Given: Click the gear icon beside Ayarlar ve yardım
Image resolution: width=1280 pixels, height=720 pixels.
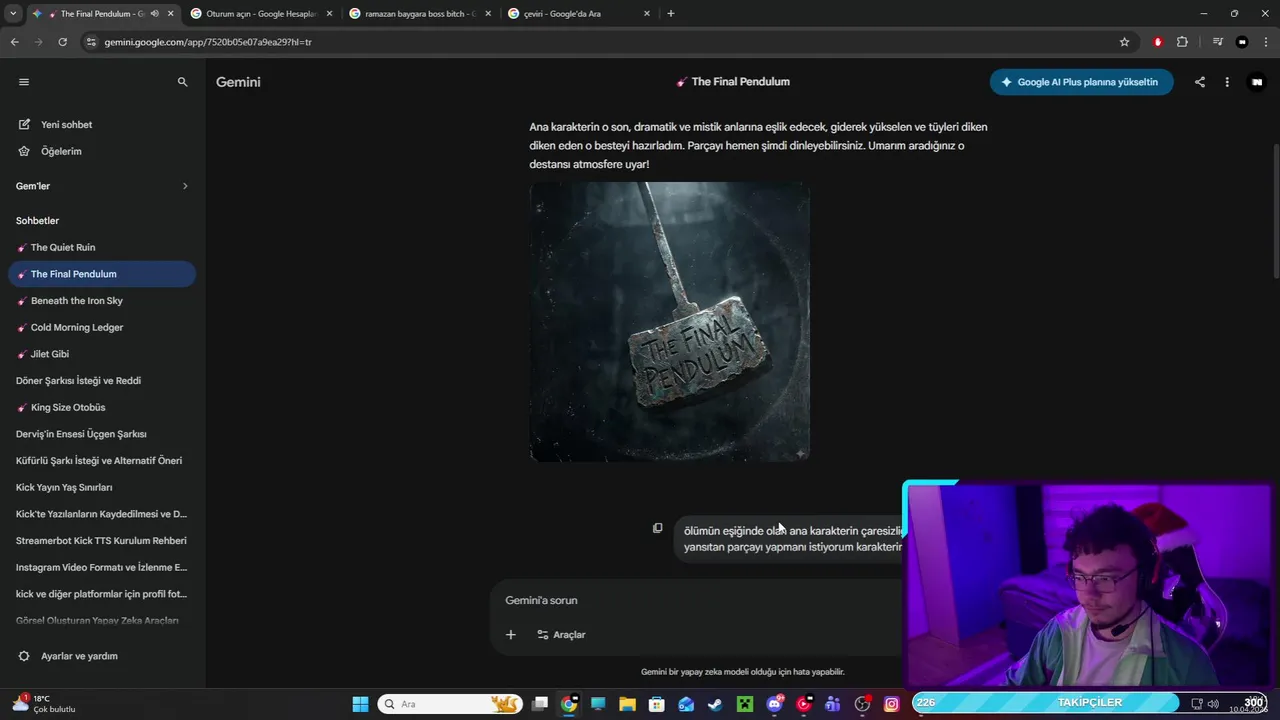Looking at the screenshot, I should (24, 656).
